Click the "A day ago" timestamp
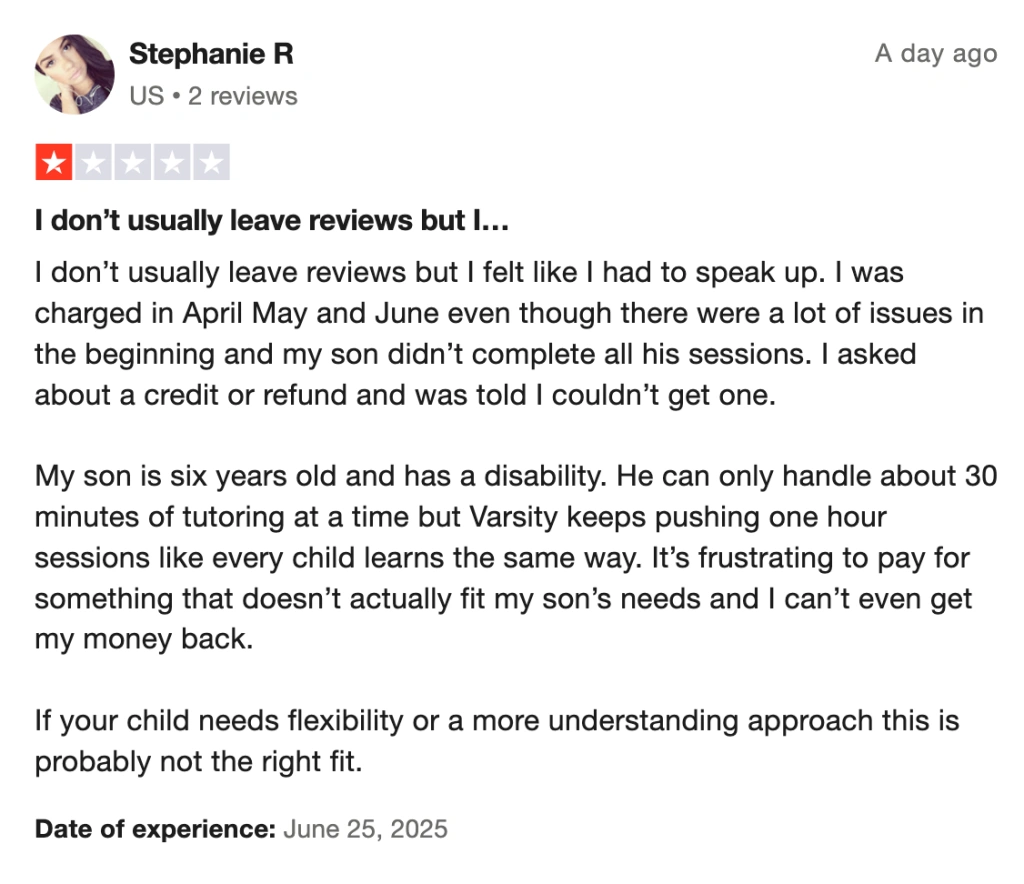1024x884 pixels. click(x=936, y=54)
